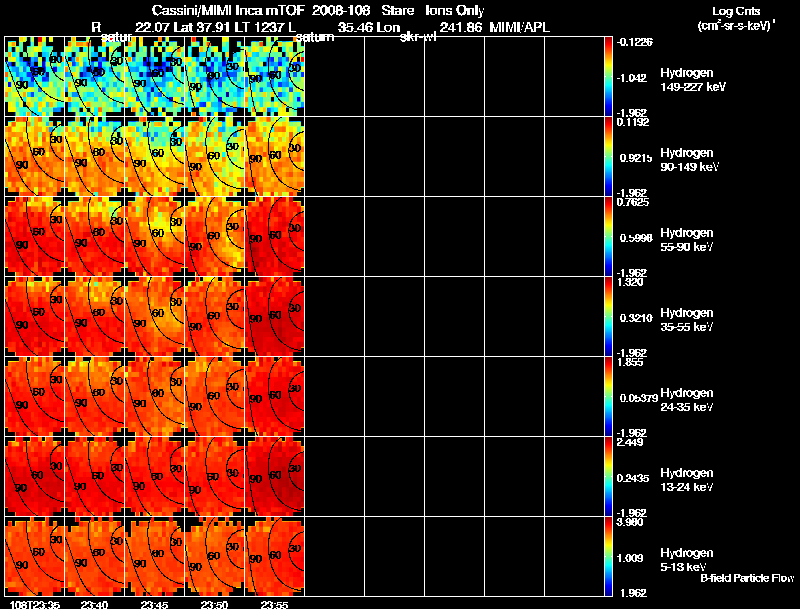Select the '0.7625' color scale value
This screenshot has width=800, height=609.
tap(633, 202)
